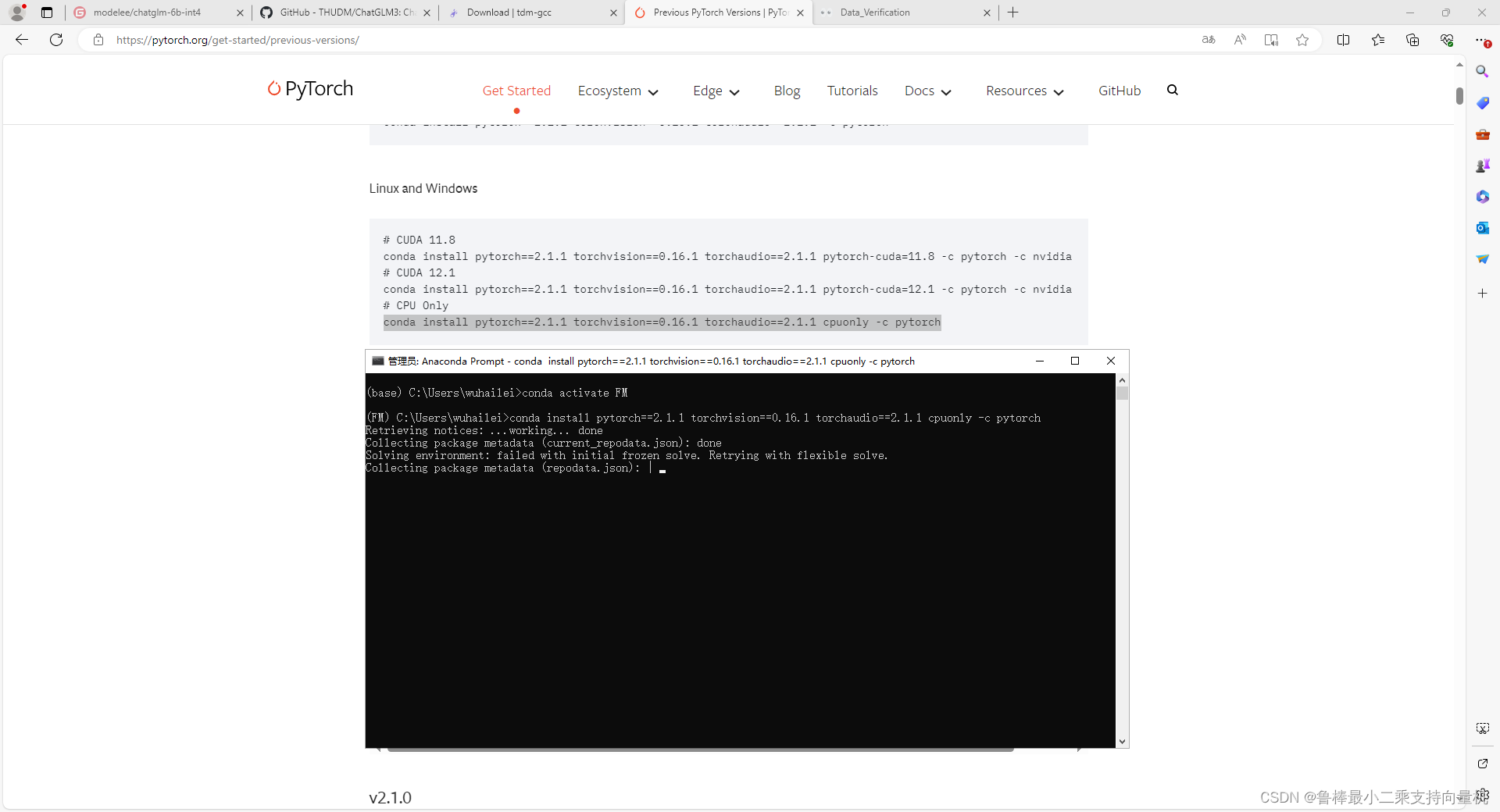Click the translate page icon
The image size is (1500, 812).
point(1209,40)
